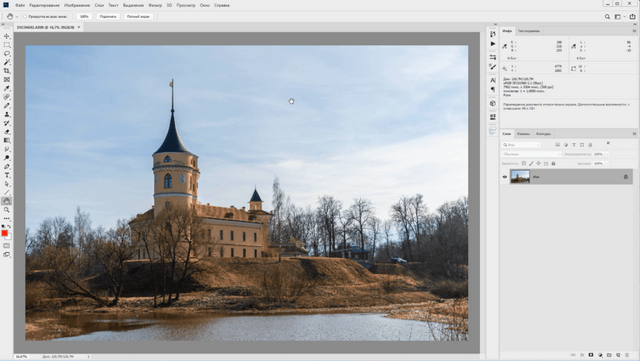This screenshot has height=361, width=640.
Task: Select the Zoom tool
Action: point(7,210)
